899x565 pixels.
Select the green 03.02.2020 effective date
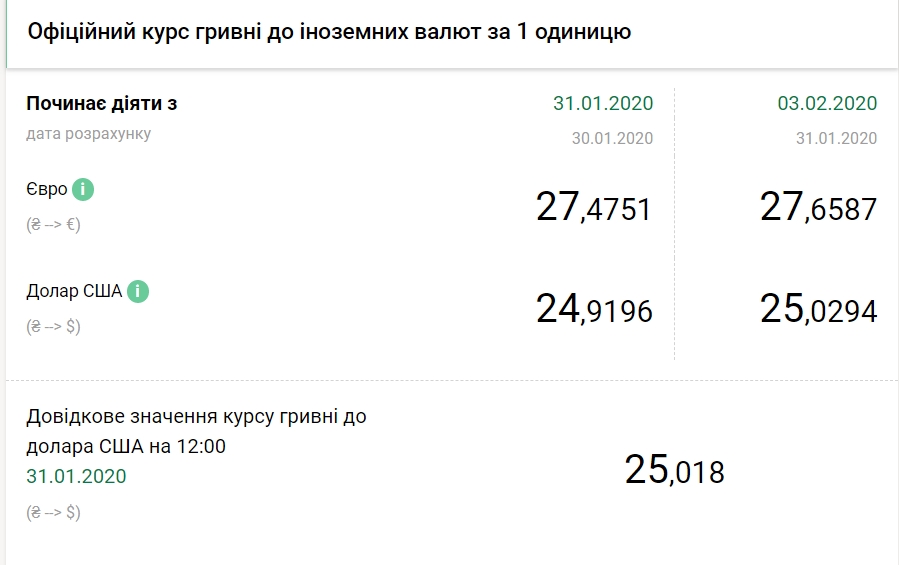827,103
